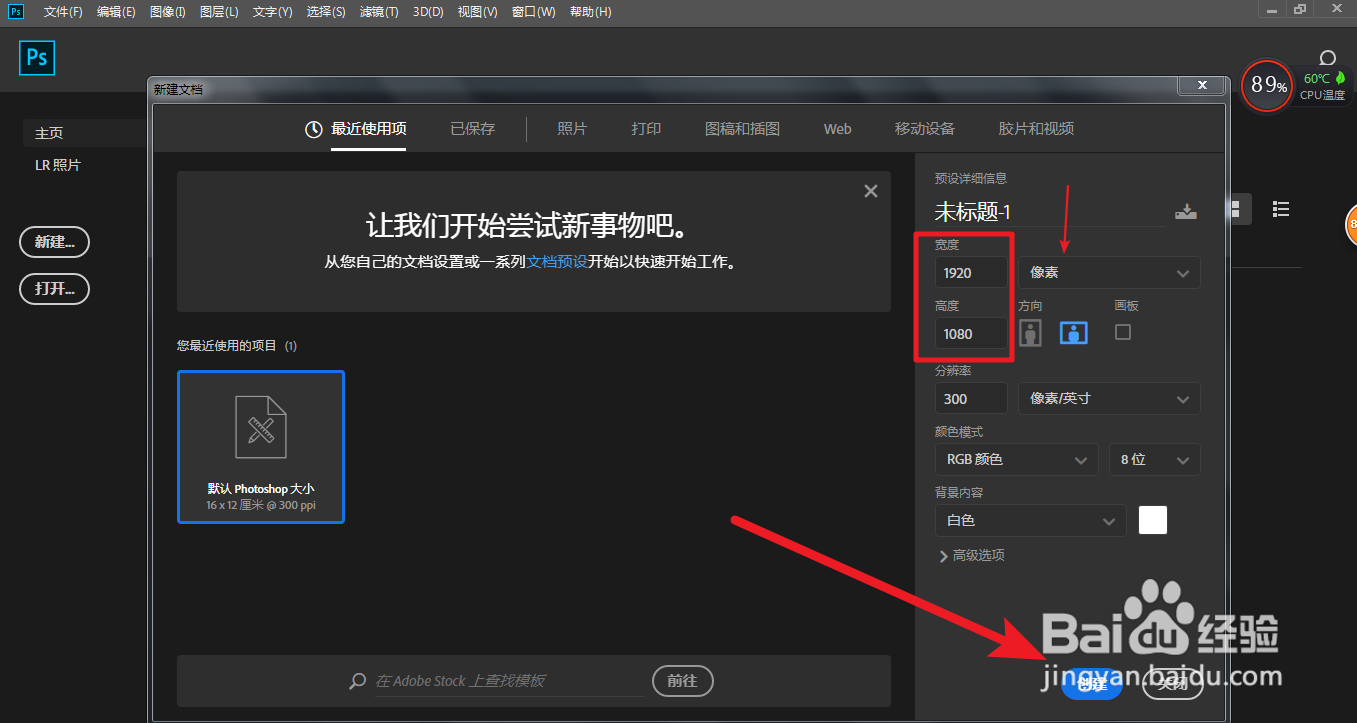Click the orange 89% usage badge
This screenshot has height=723, width=1357.
[x=1266, y=87]
